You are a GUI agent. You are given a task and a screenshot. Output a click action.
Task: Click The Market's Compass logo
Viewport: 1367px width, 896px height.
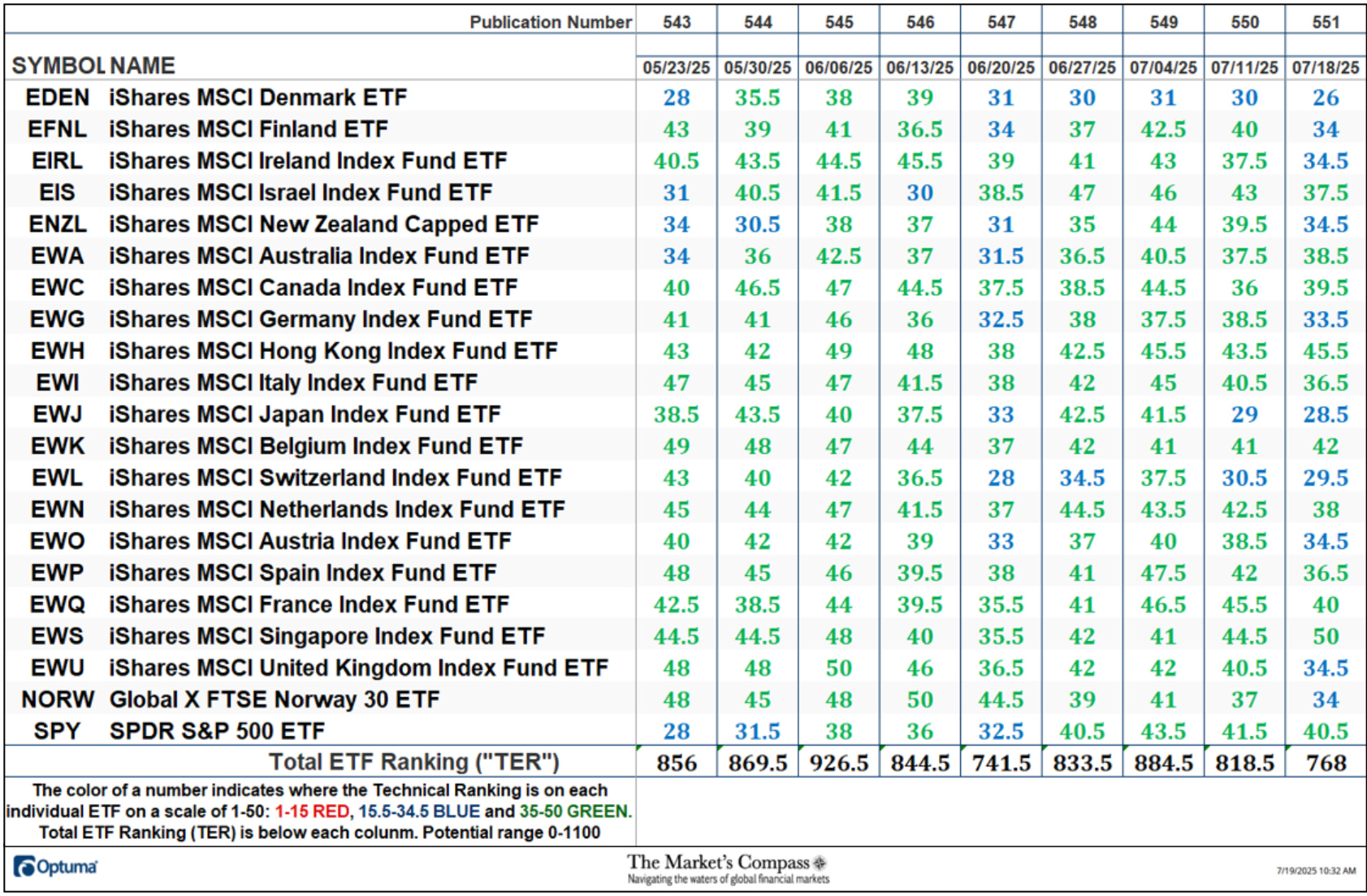728,868
